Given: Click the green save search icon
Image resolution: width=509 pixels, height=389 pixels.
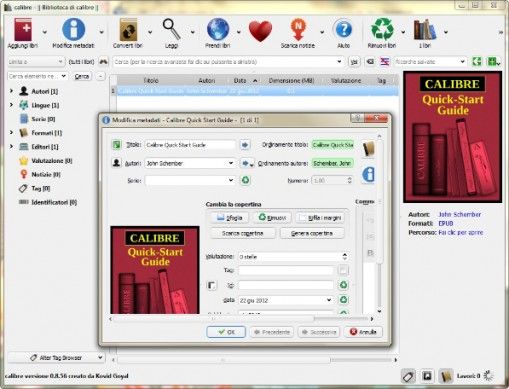Looking at the screenshot, I should point(477,62).
